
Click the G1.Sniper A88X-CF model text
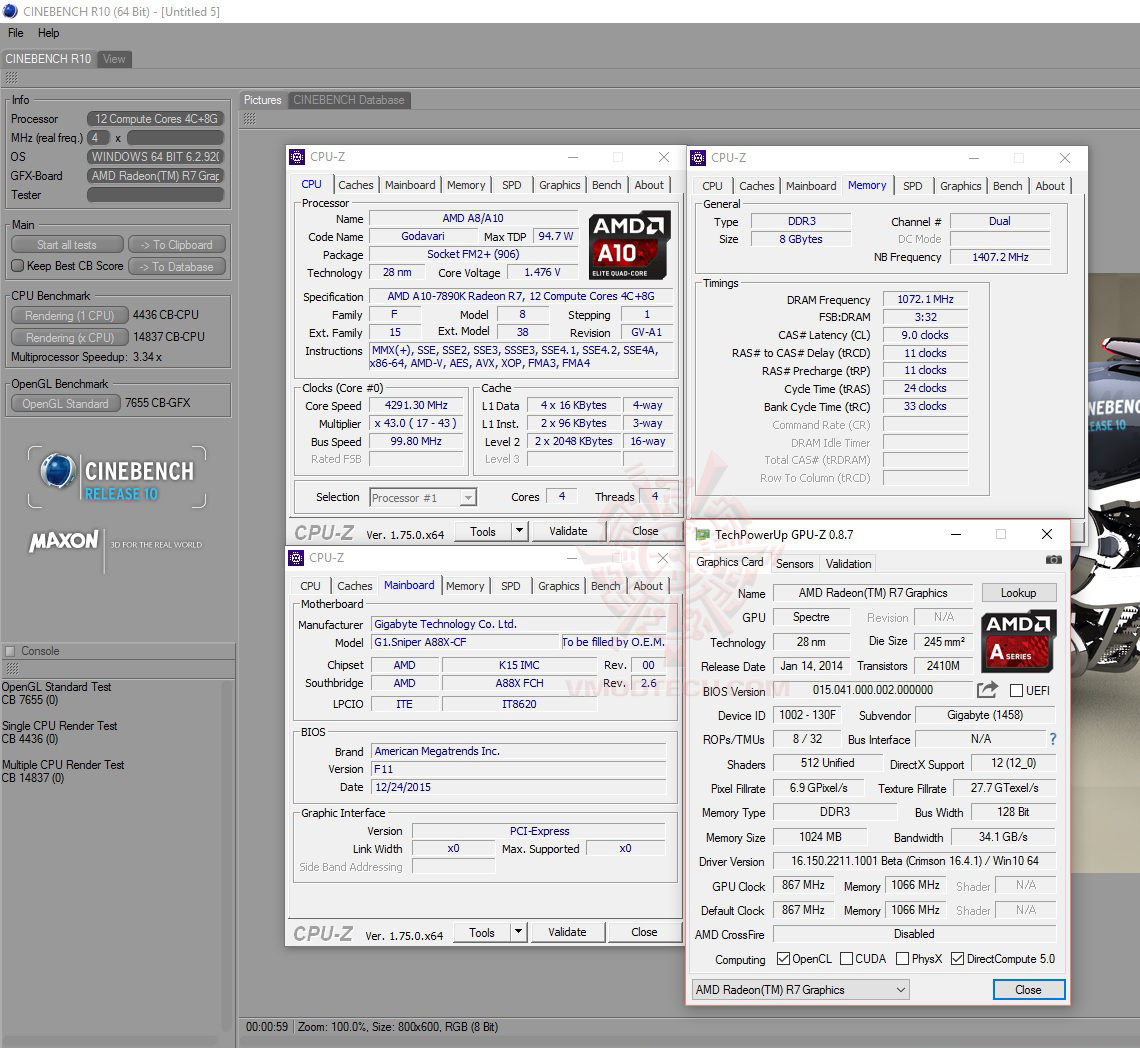click(420, 642)
